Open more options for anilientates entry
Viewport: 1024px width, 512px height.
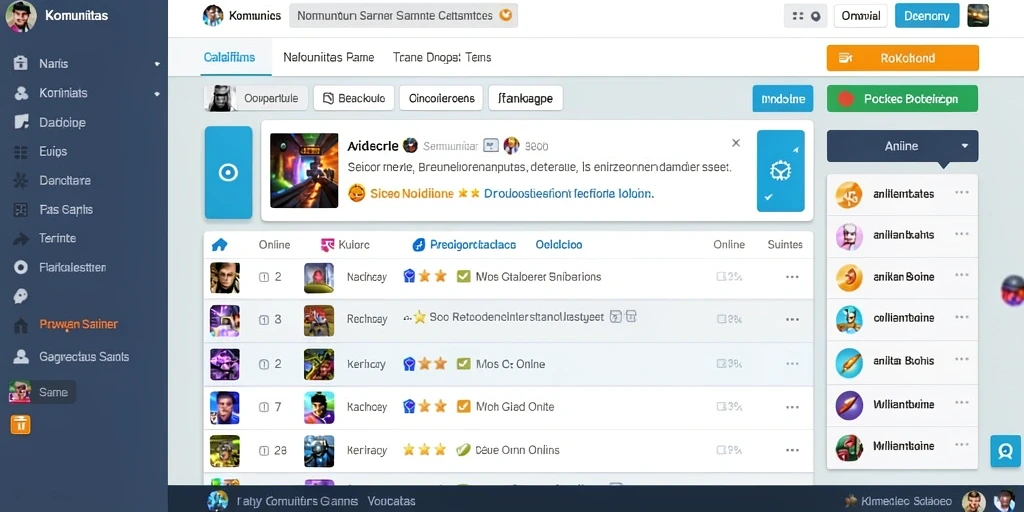961,193
